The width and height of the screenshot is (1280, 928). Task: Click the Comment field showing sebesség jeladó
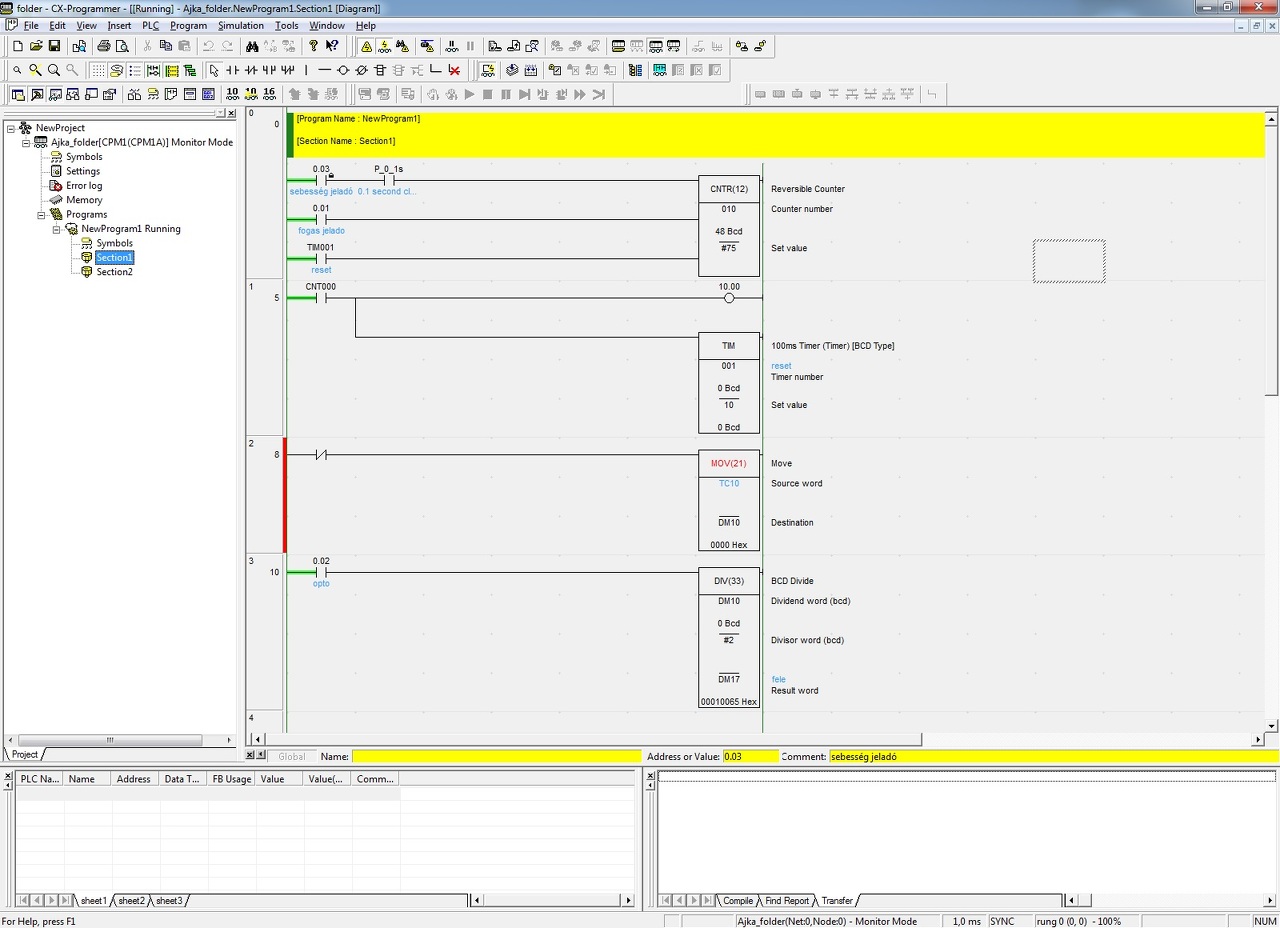1053,757
